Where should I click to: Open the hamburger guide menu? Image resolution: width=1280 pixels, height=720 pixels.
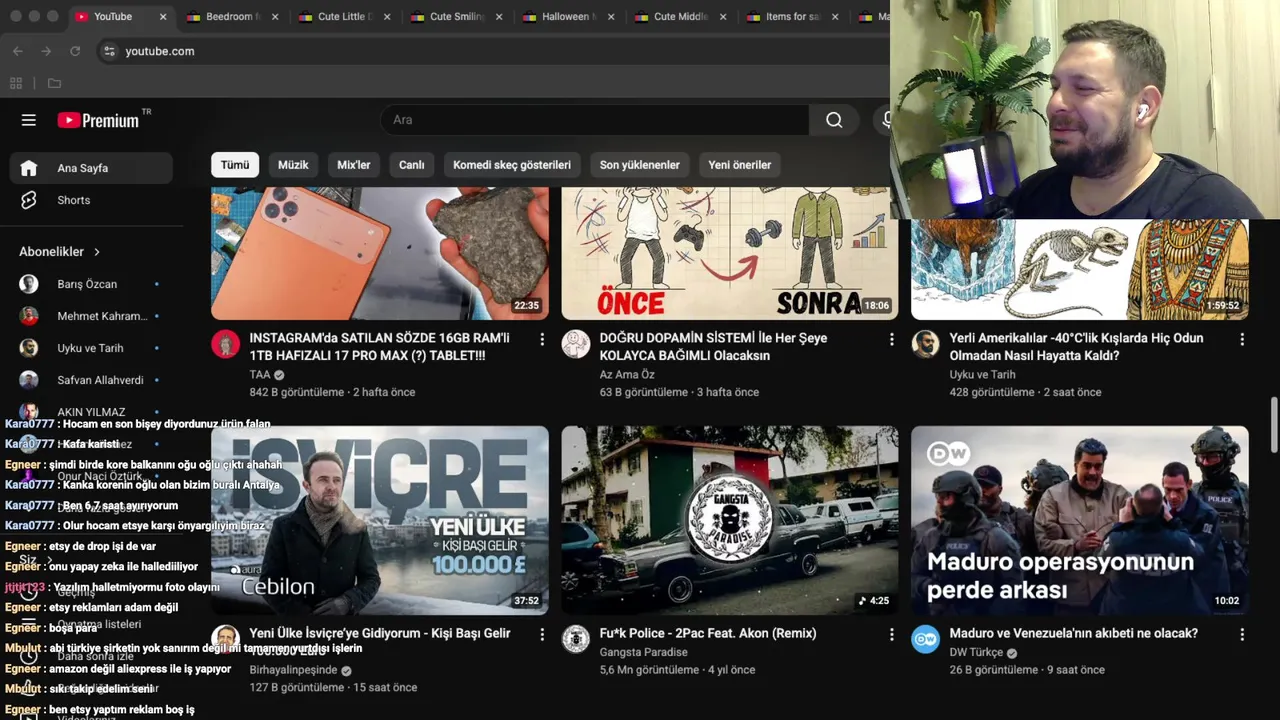[x=29, y=120]
